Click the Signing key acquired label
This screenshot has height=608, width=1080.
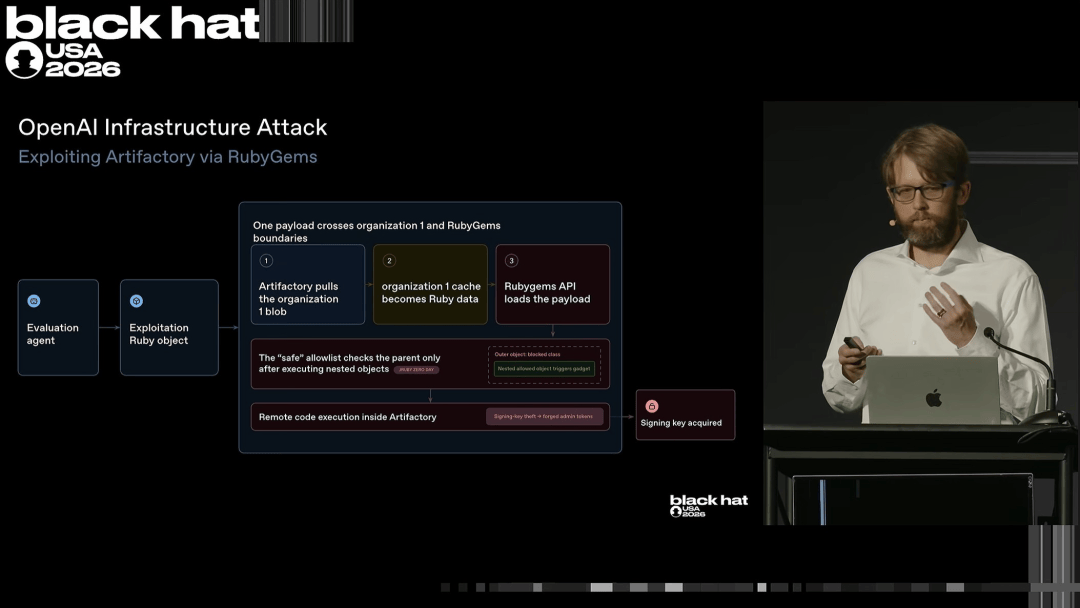pyautogui.click(x=681, y=423)
